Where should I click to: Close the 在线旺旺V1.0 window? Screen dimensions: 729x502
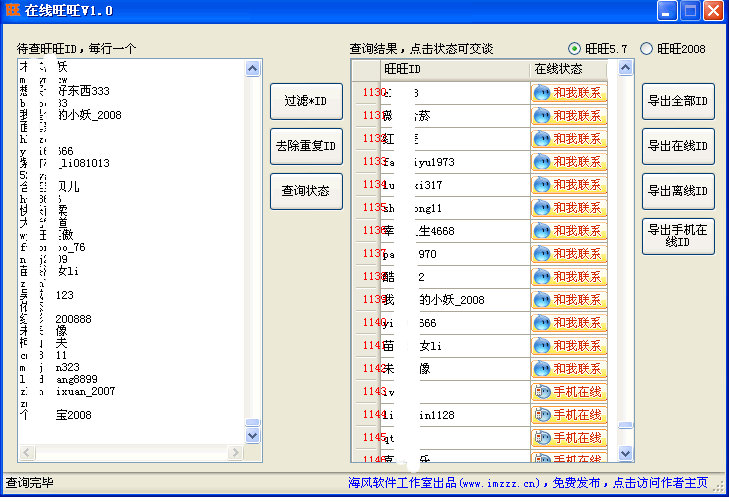(x=714, y=11)
